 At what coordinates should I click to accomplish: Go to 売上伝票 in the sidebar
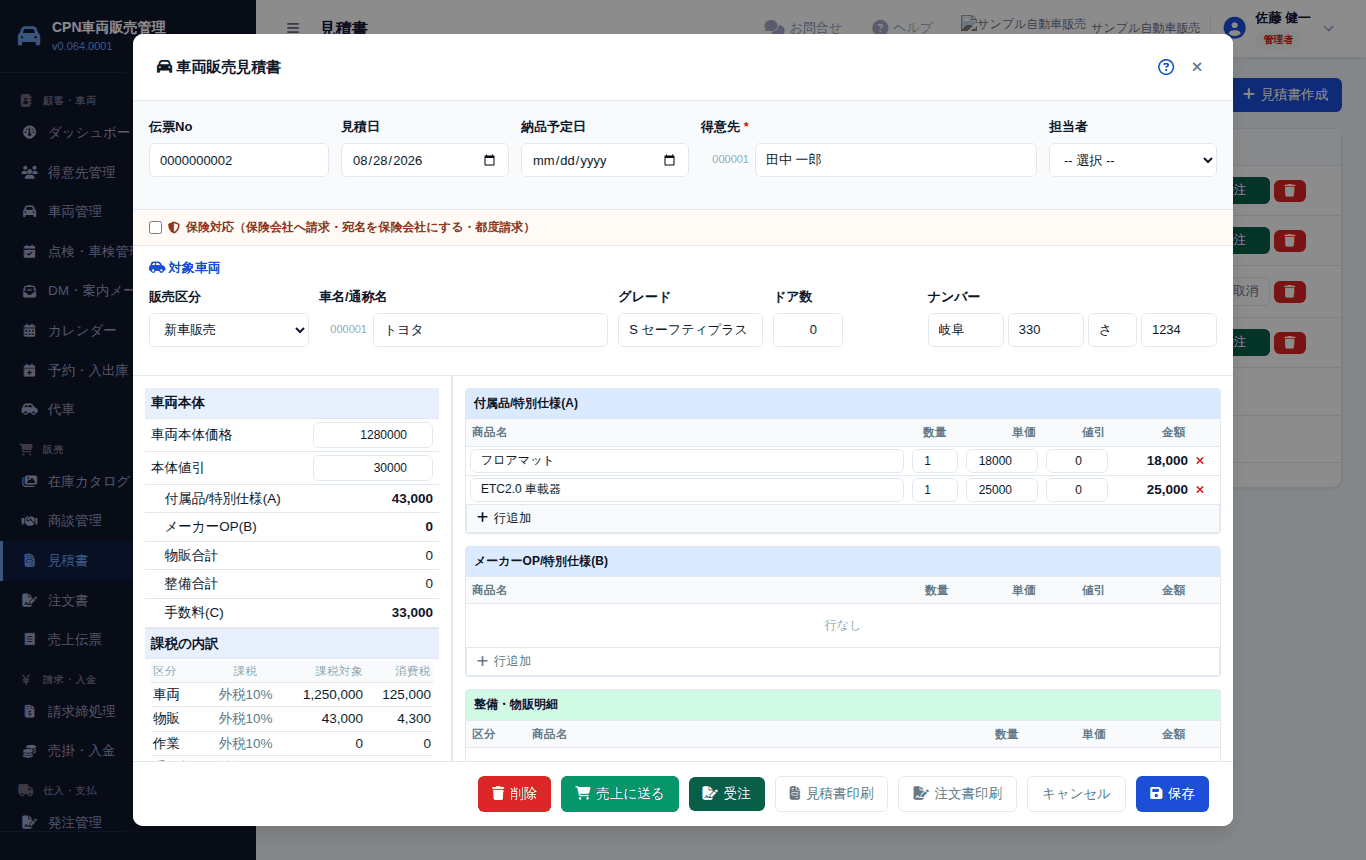pos(66,639)
